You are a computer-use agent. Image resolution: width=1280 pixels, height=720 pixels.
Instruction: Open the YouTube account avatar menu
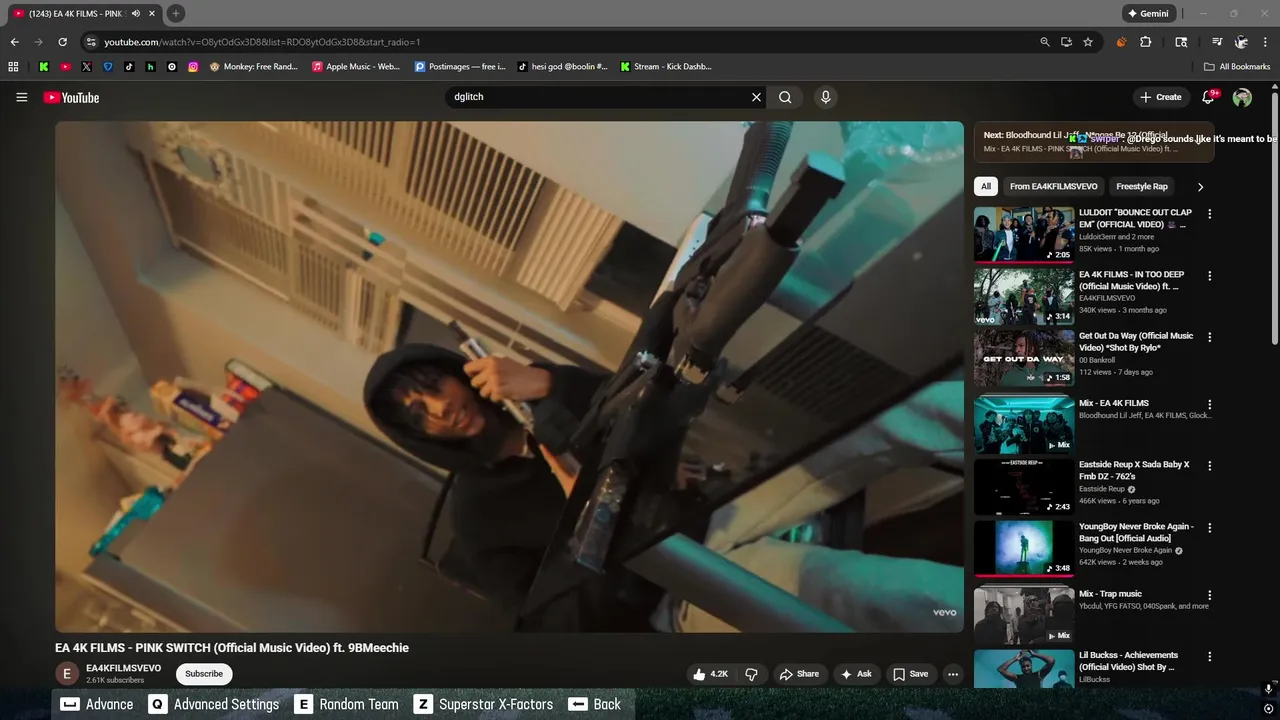pos(1242,97)
